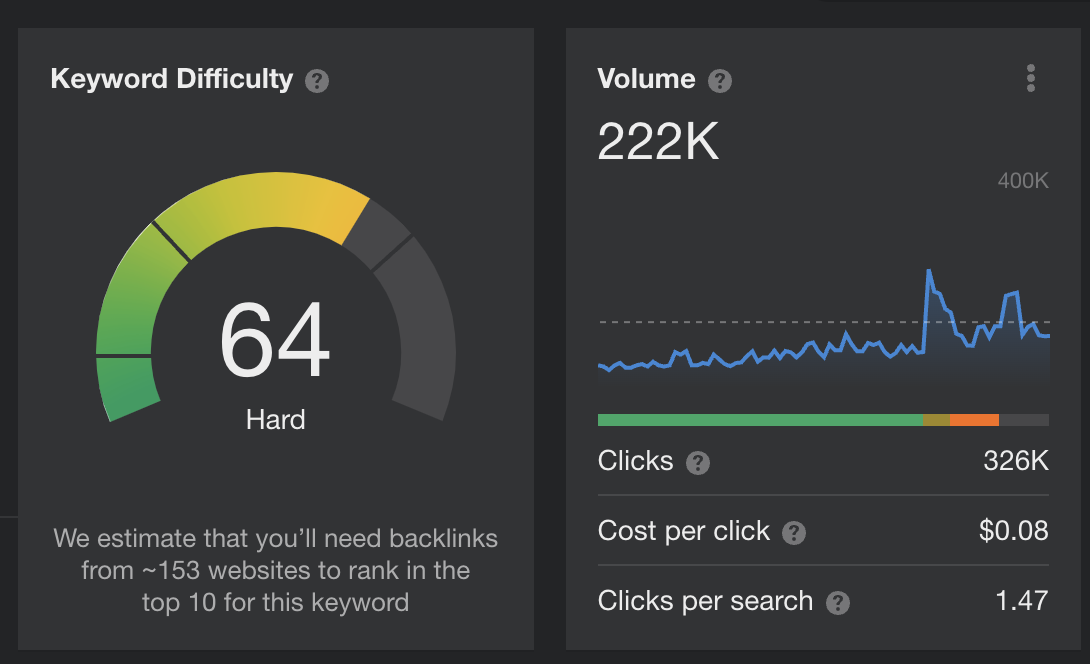Screen dimensions: 1090x664
Task: Click the orange segment of clicks bar
Action: tap(974, 420)
